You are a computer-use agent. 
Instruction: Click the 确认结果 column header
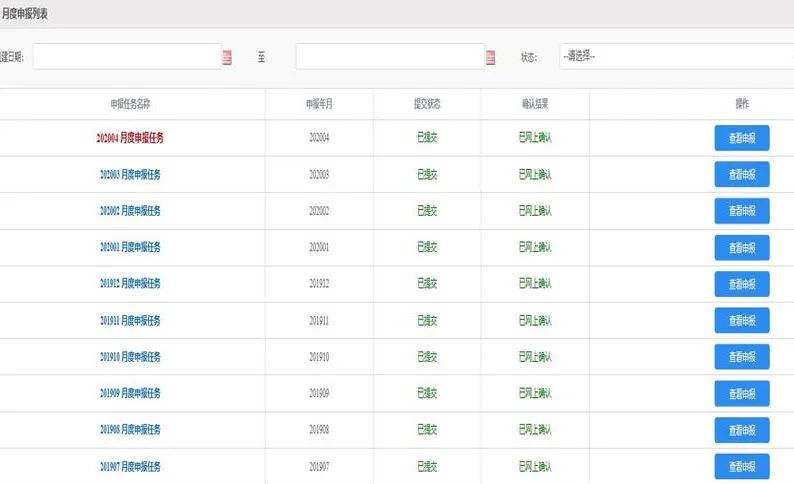click(x=535, y=104)
